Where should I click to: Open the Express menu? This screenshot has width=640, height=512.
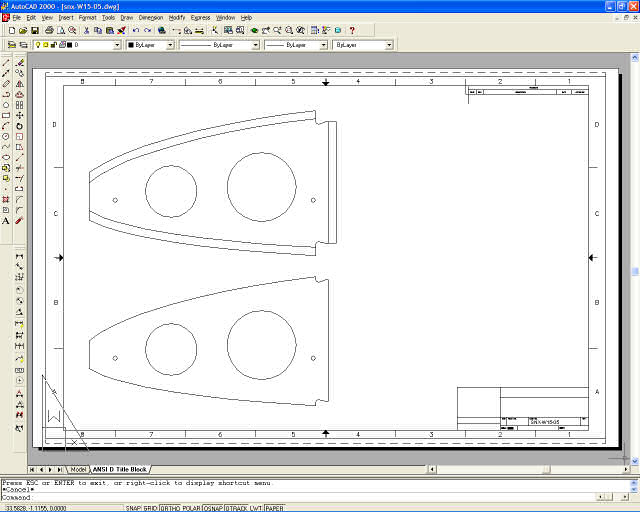click(x=201, y=17)
